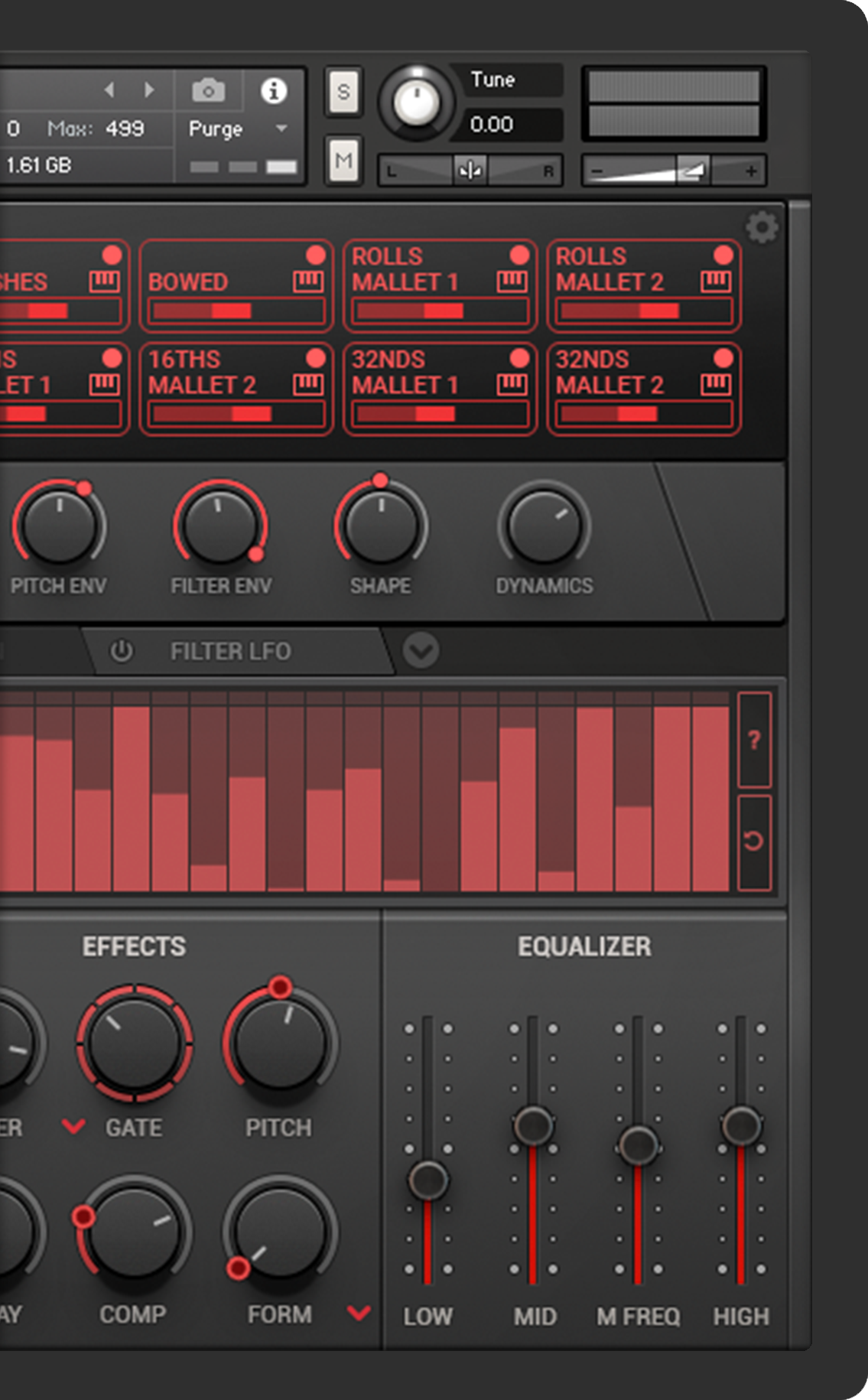
Task: Toggle ROLLS MALLET 2 red dot
Action: click(723, 255)
